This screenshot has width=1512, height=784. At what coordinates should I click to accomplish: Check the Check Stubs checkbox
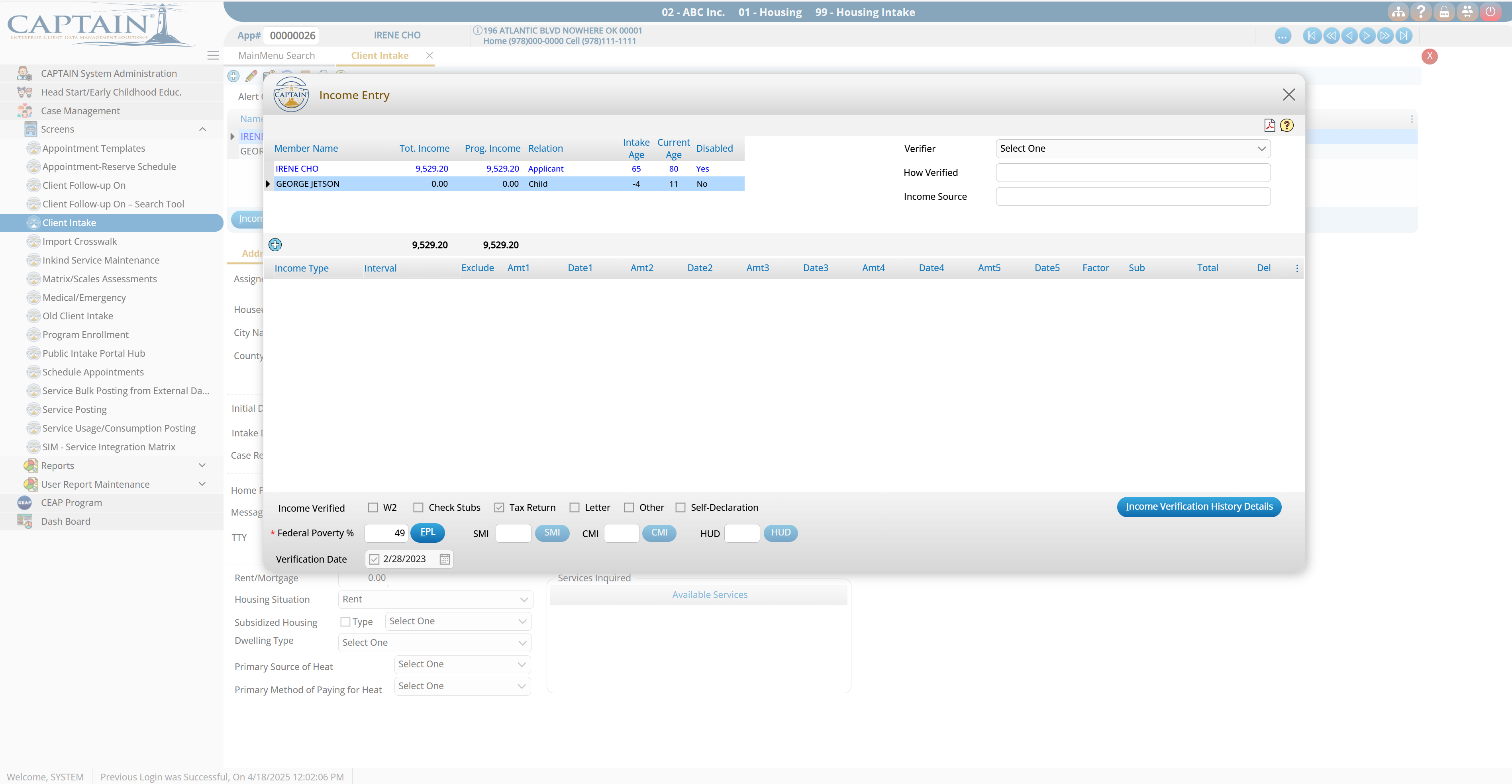click(x=418, y=507)
